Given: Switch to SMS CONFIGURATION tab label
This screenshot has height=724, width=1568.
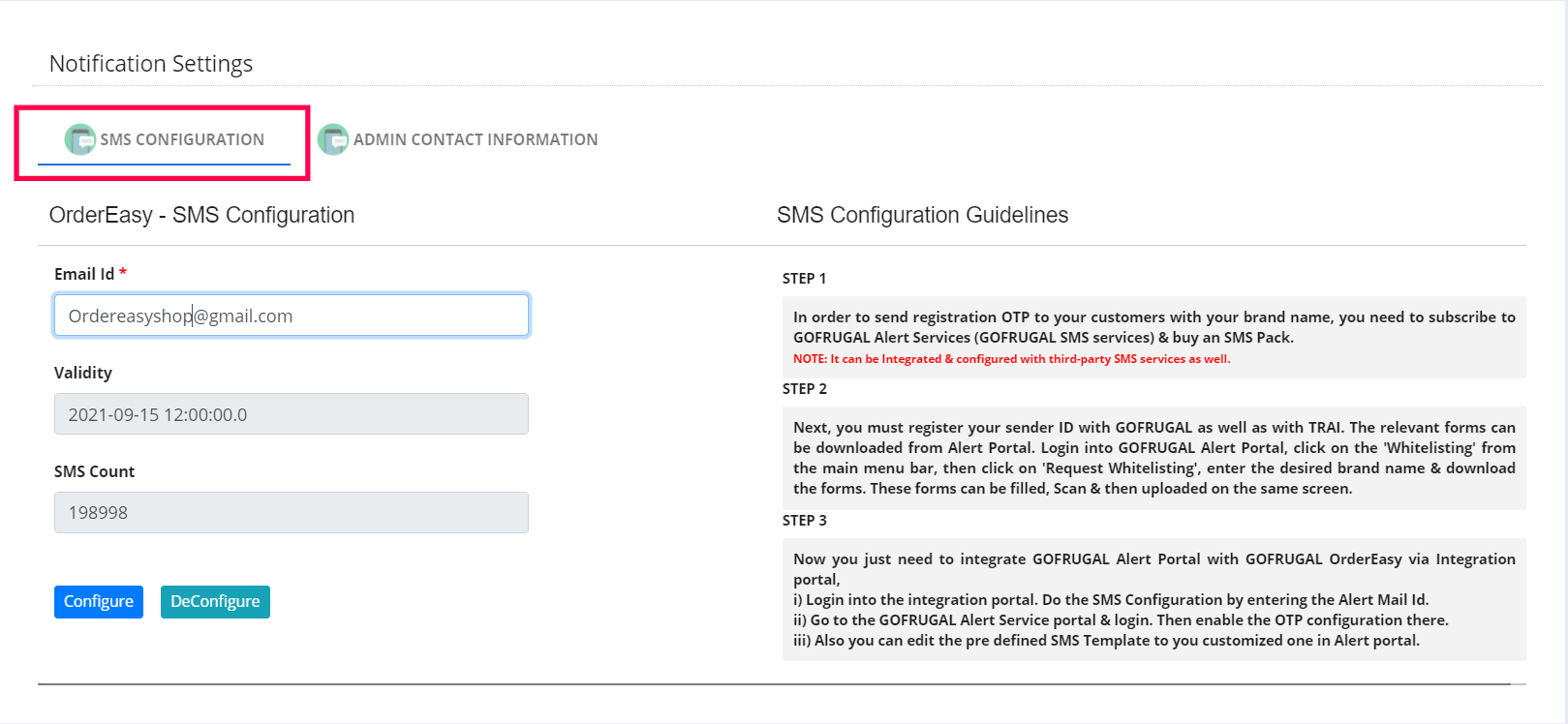Looking at the screenshot, I should pyautogui.click(x=182, y=139).
